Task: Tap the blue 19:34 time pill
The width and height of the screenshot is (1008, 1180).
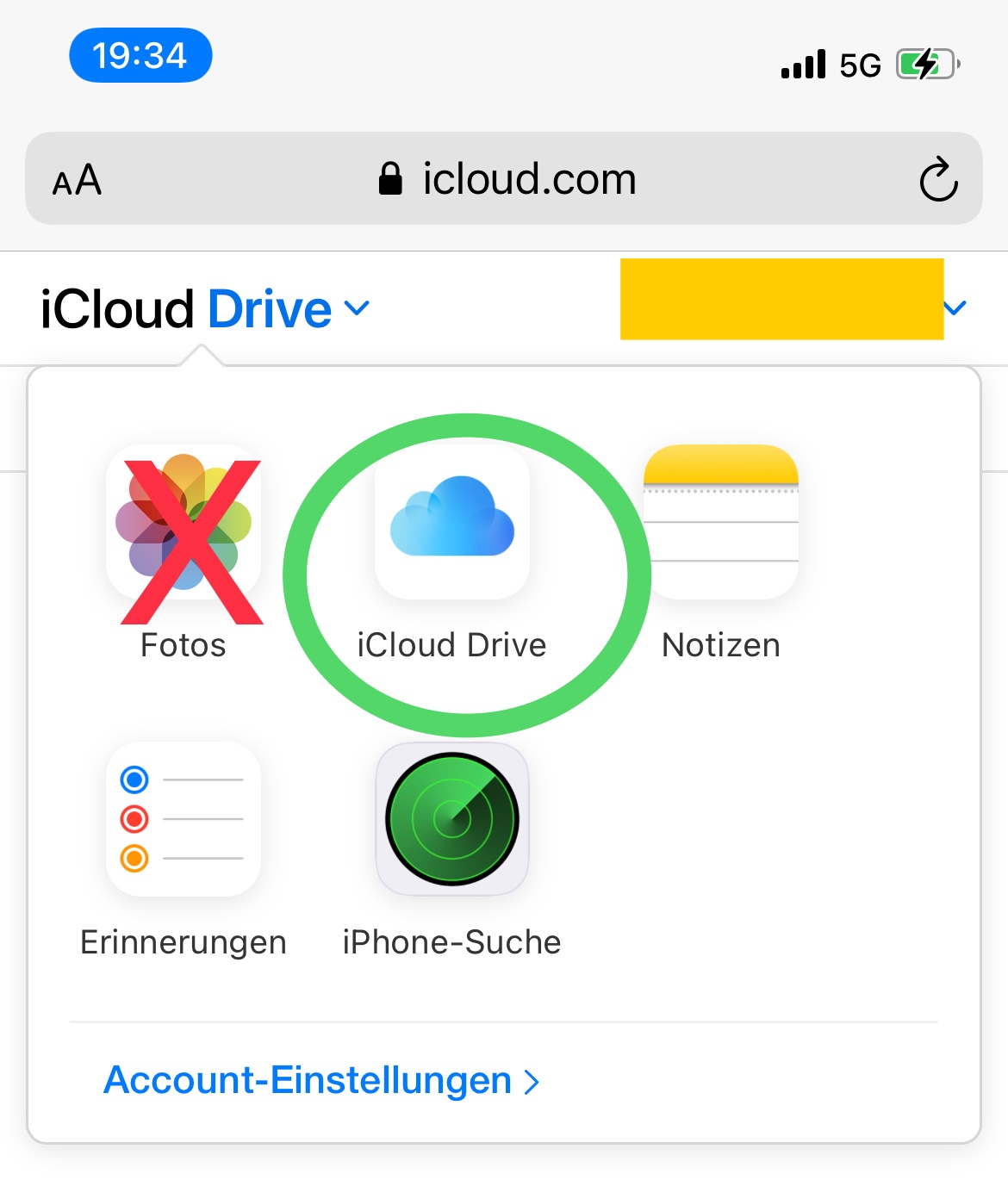Action: coord(140,56)
